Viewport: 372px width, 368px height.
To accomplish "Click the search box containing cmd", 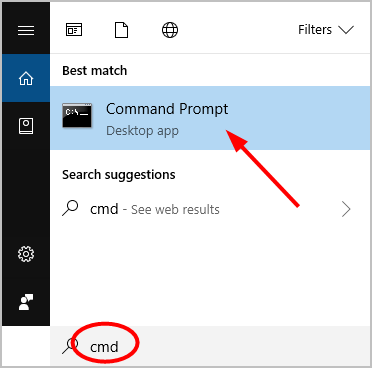I will point(211,347).
